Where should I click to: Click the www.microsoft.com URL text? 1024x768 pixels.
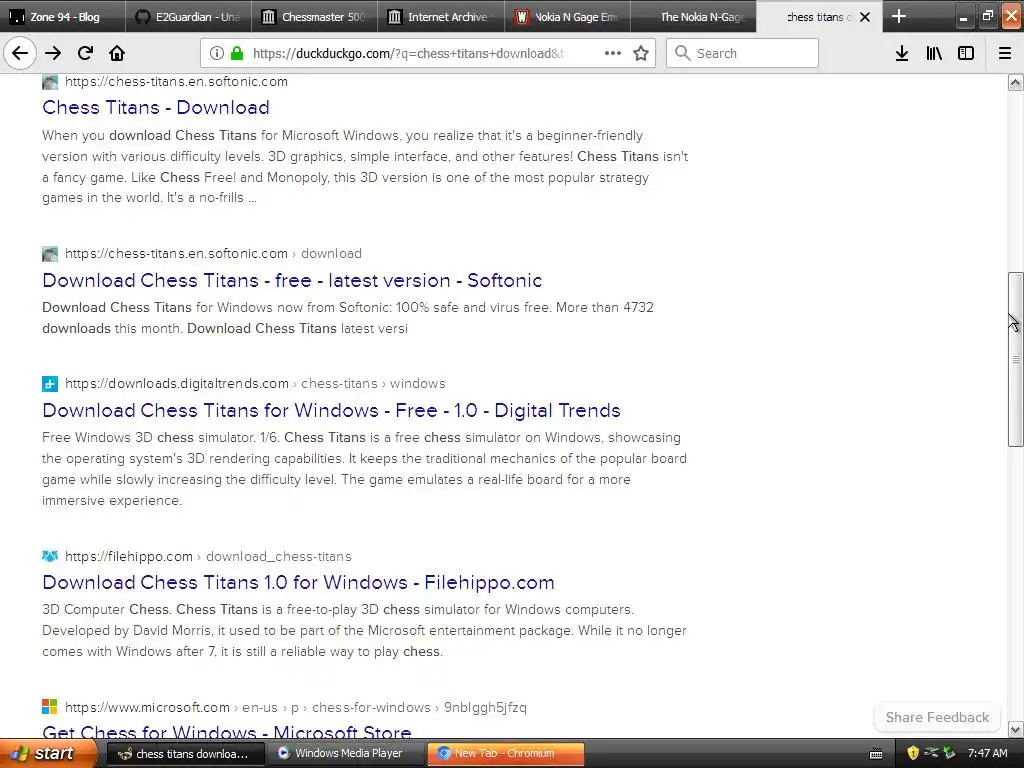pos(148,707)
